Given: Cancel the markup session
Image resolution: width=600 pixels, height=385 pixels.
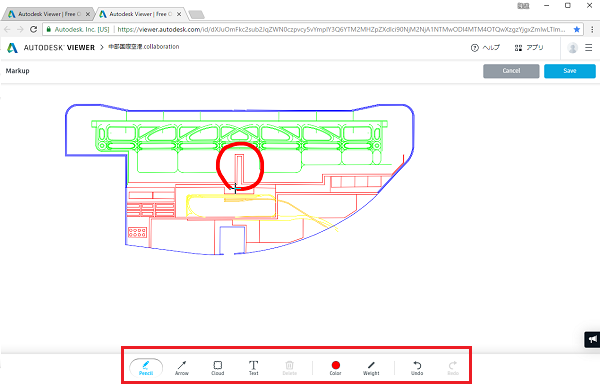Looking at the screenshot, I should [511, 71].
